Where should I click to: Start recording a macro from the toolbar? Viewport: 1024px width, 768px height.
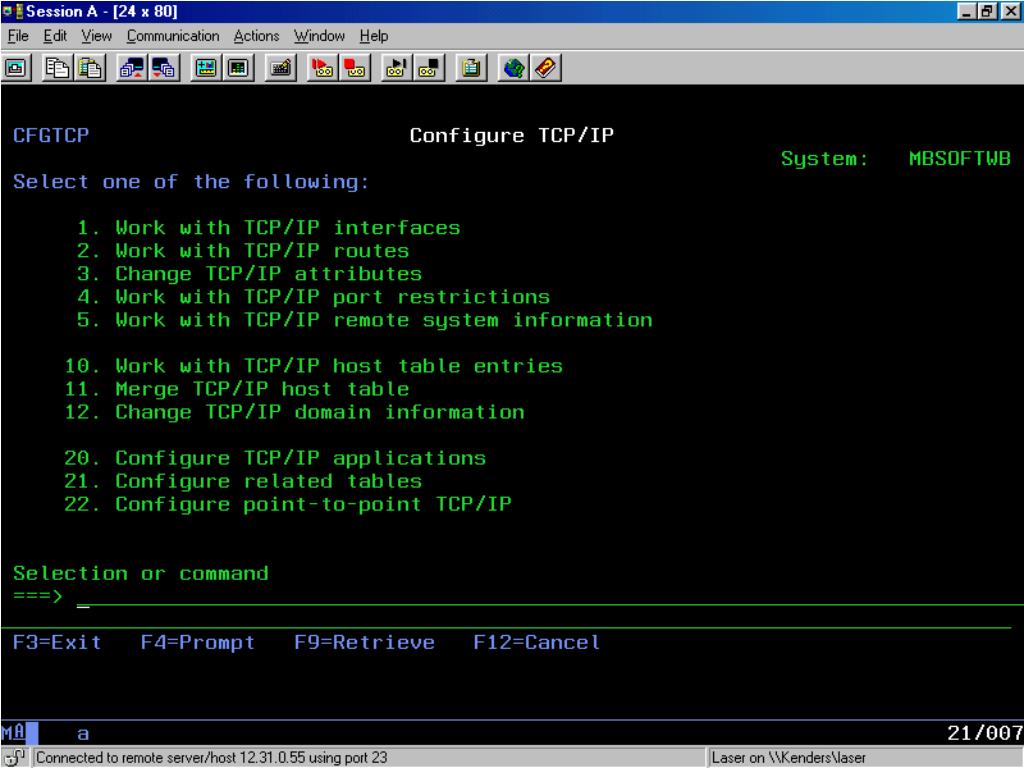point(322,68)
